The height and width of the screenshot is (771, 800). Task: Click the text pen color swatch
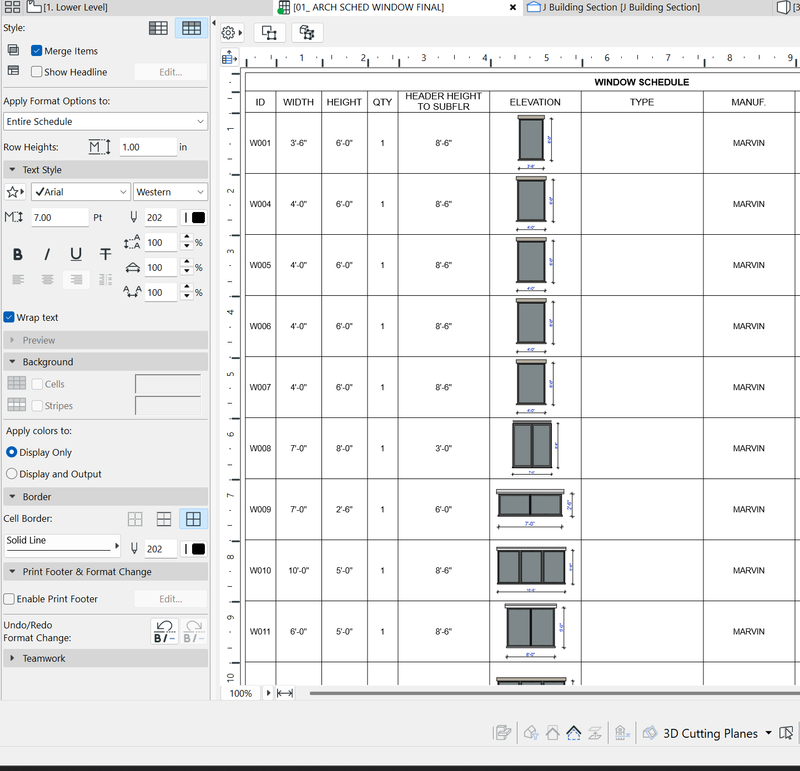click(x=193, y=217)
